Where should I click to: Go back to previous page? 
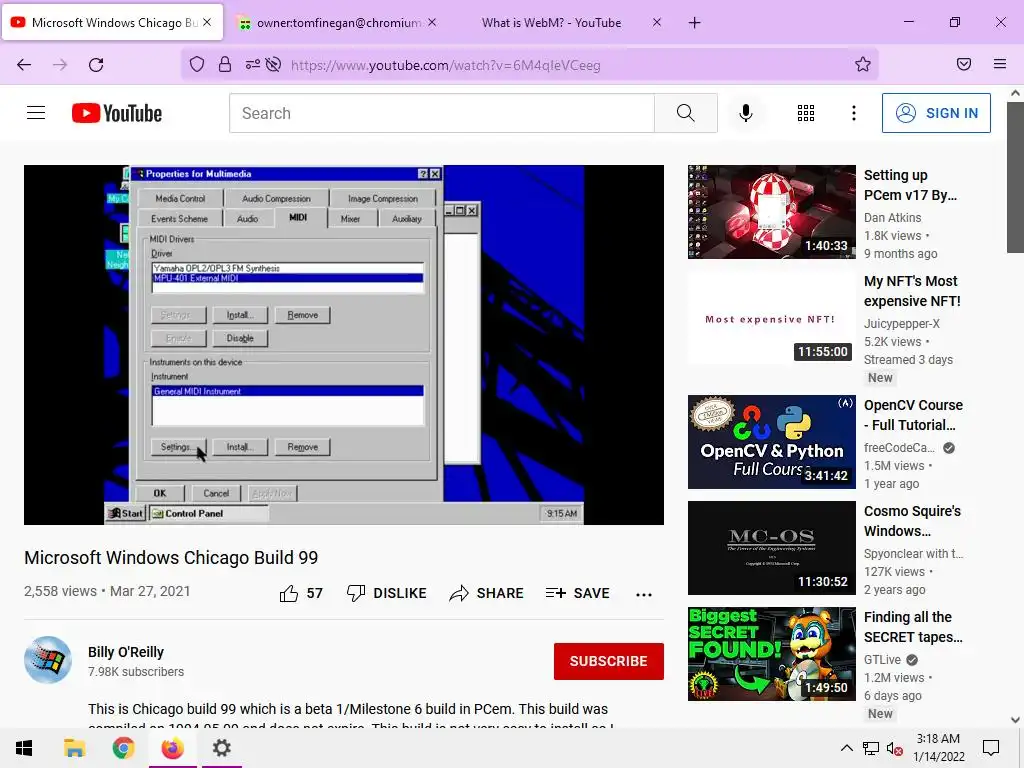pyautogui.click(x=24, y=65)
